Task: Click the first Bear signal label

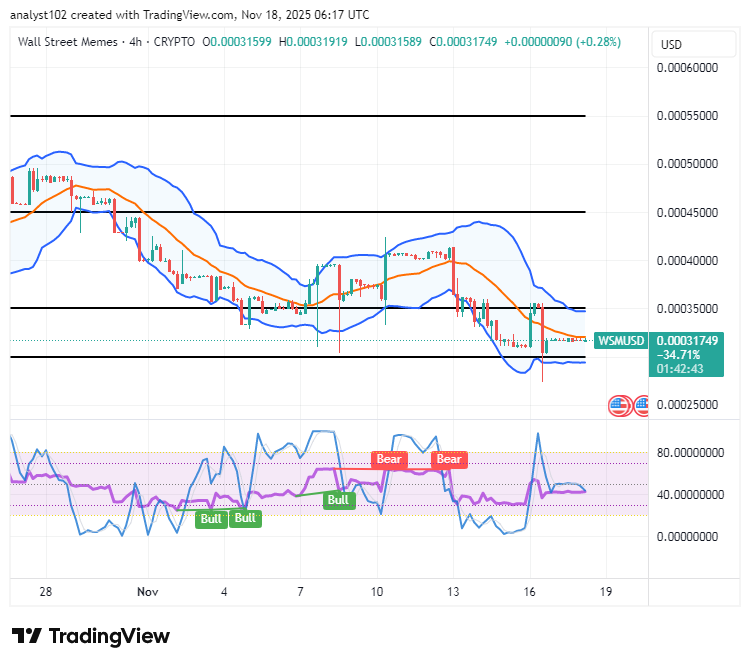Action: [389, 459]
